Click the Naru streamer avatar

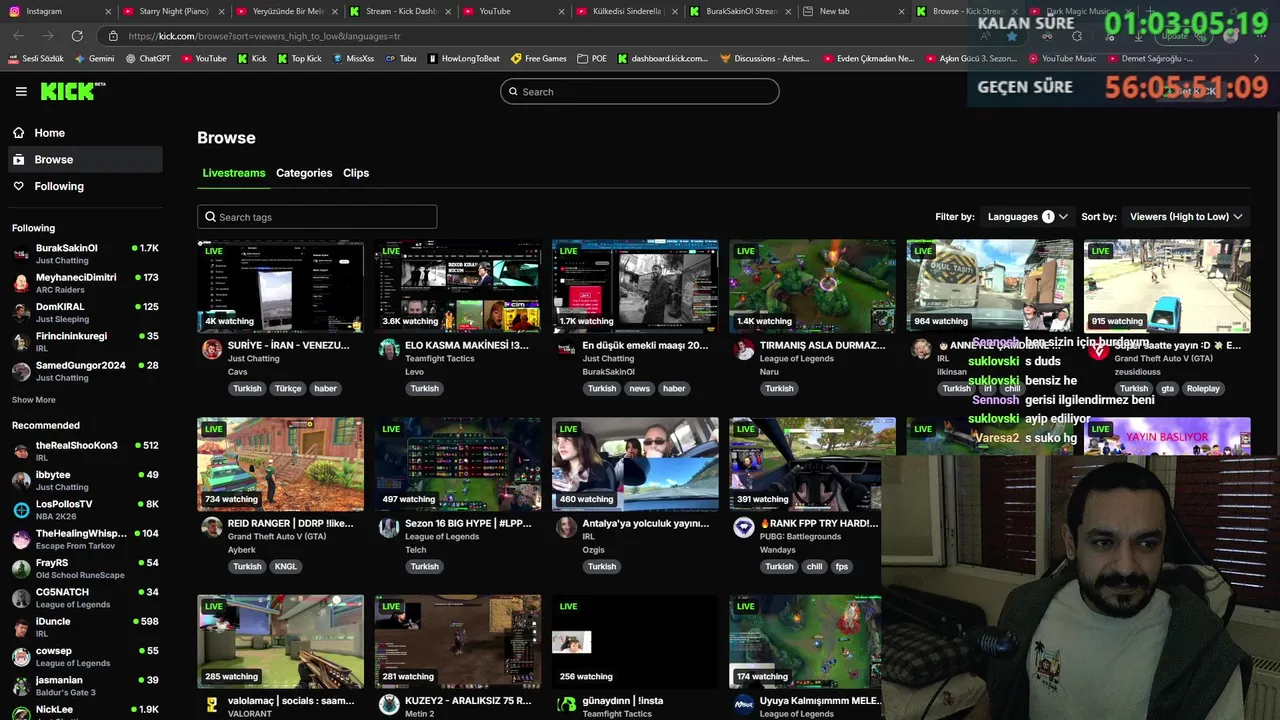744,349
